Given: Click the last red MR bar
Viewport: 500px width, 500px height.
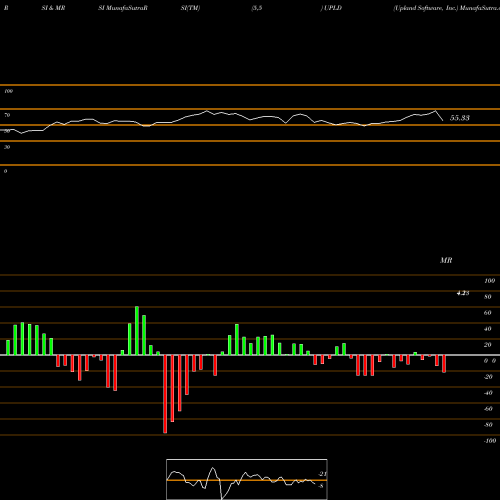Looking at the screenshot, I should [444, 364].
